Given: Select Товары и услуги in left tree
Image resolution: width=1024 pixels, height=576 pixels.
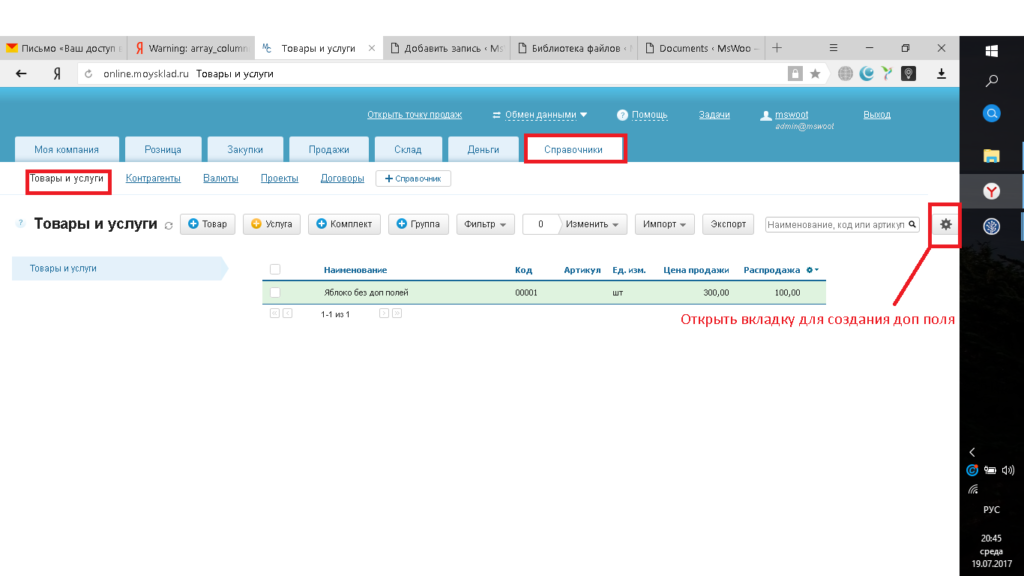Looking at the screenshot, I should pyautogui.click(x=63, y=268).
